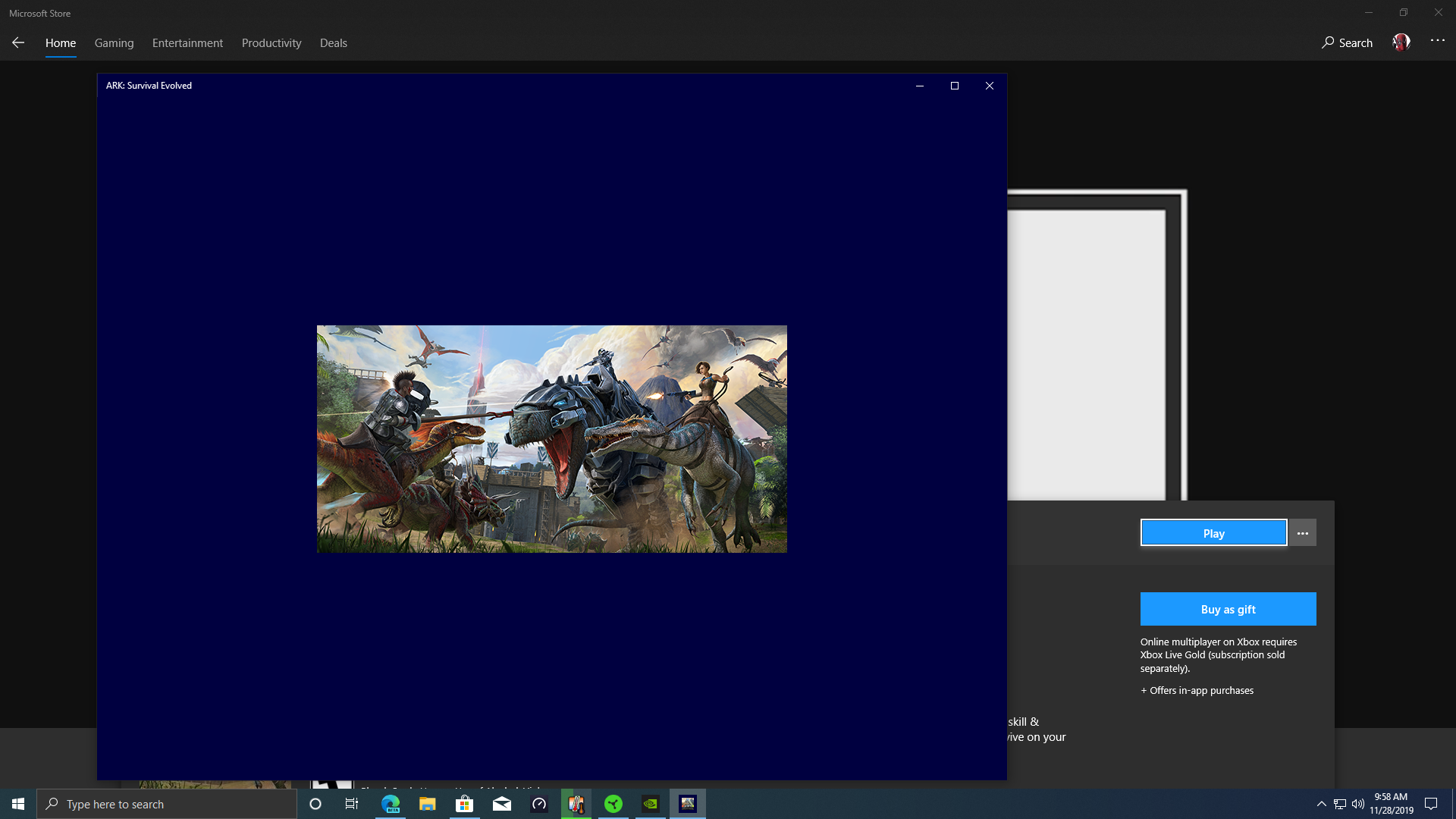Switch to ARK game taskbar icon

pyautogui.click(x=688, y=804)
